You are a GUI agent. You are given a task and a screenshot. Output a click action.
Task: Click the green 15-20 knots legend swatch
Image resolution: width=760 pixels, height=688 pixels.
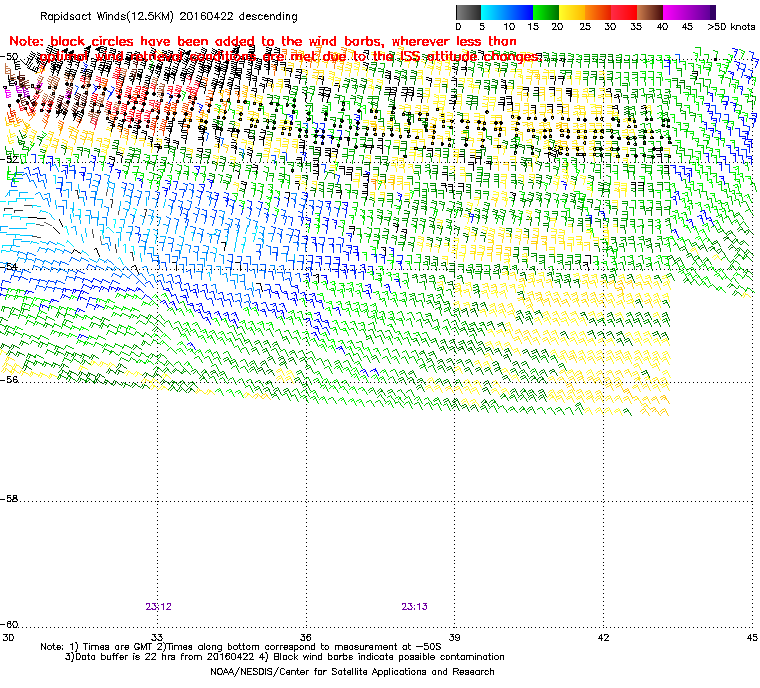[546, 12]
